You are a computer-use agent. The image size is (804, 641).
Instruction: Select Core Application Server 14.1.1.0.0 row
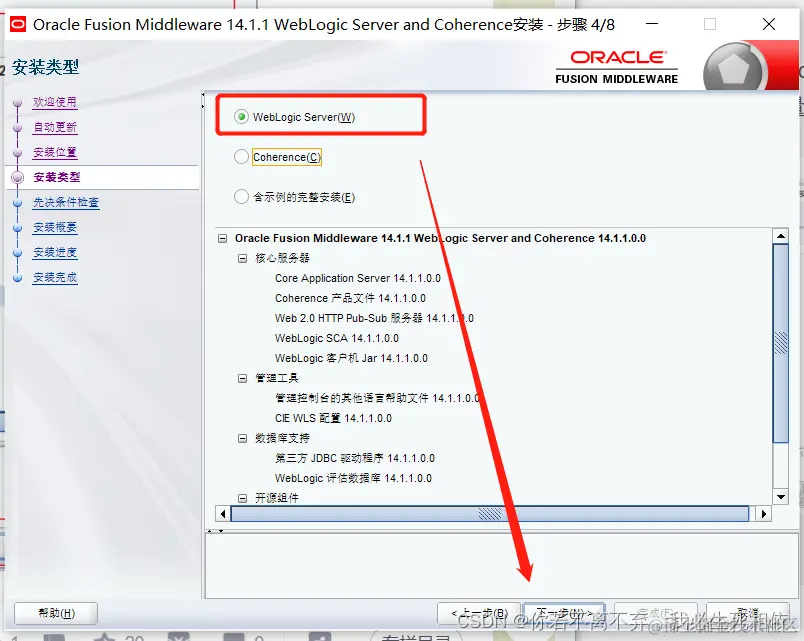click(x=358, y=278)
